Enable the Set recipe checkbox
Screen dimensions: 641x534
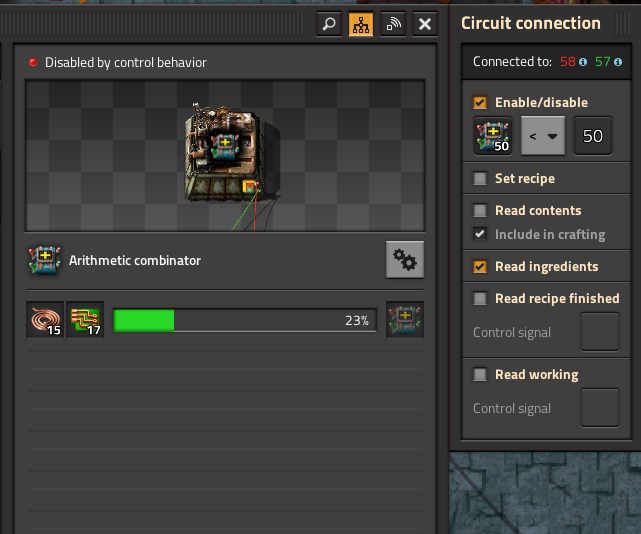tap(480, 178)
